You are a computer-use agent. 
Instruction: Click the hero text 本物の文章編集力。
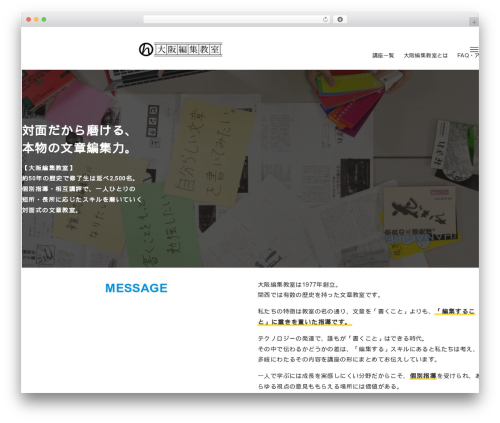pos(77,148)
